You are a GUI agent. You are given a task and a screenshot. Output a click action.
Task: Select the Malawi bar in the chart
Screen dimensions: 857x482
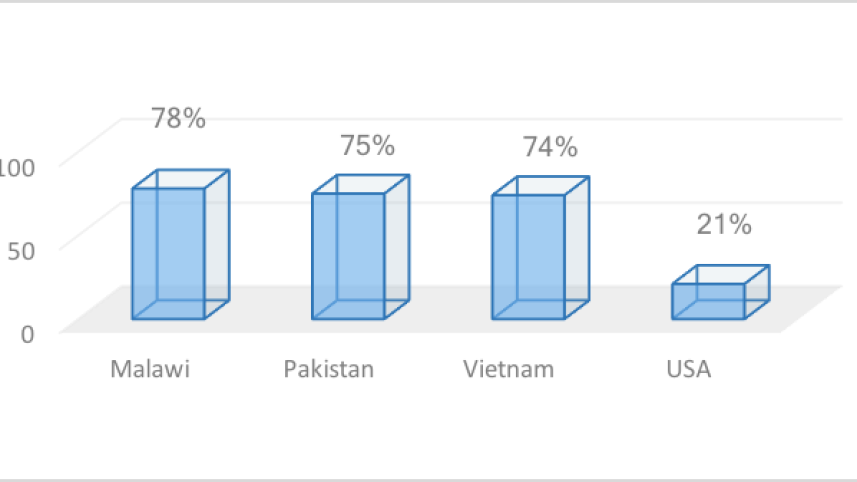tap(168, 253)
